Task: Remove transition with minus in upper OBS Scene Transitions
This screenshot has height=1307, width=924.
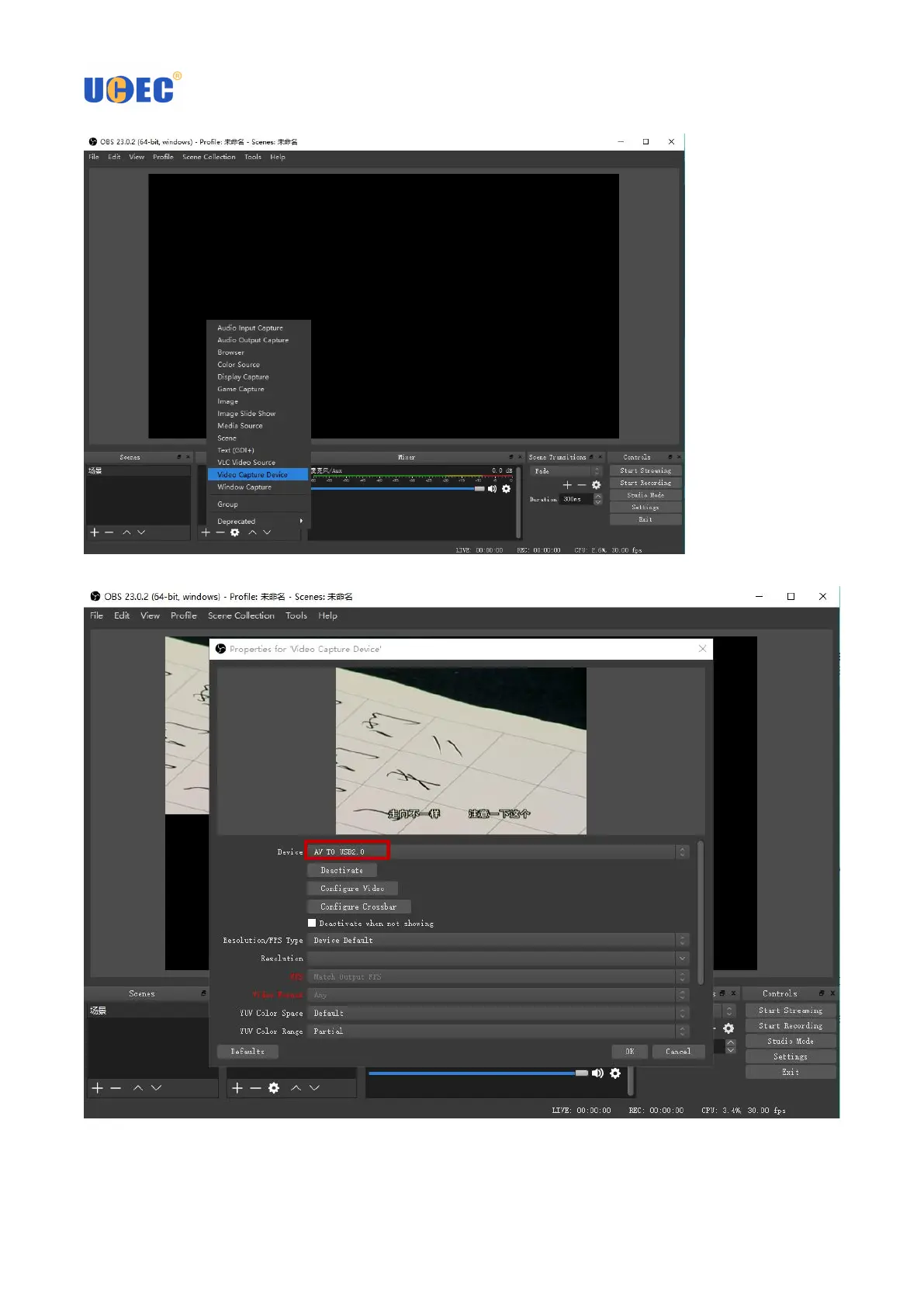Action: [582, 485]
